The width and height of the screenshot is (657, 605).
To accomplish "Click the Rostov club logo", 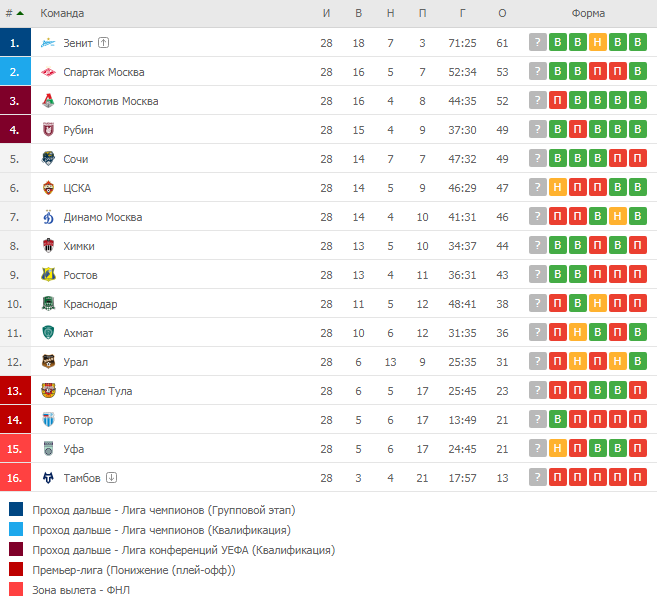I will [x=48, y=274].
